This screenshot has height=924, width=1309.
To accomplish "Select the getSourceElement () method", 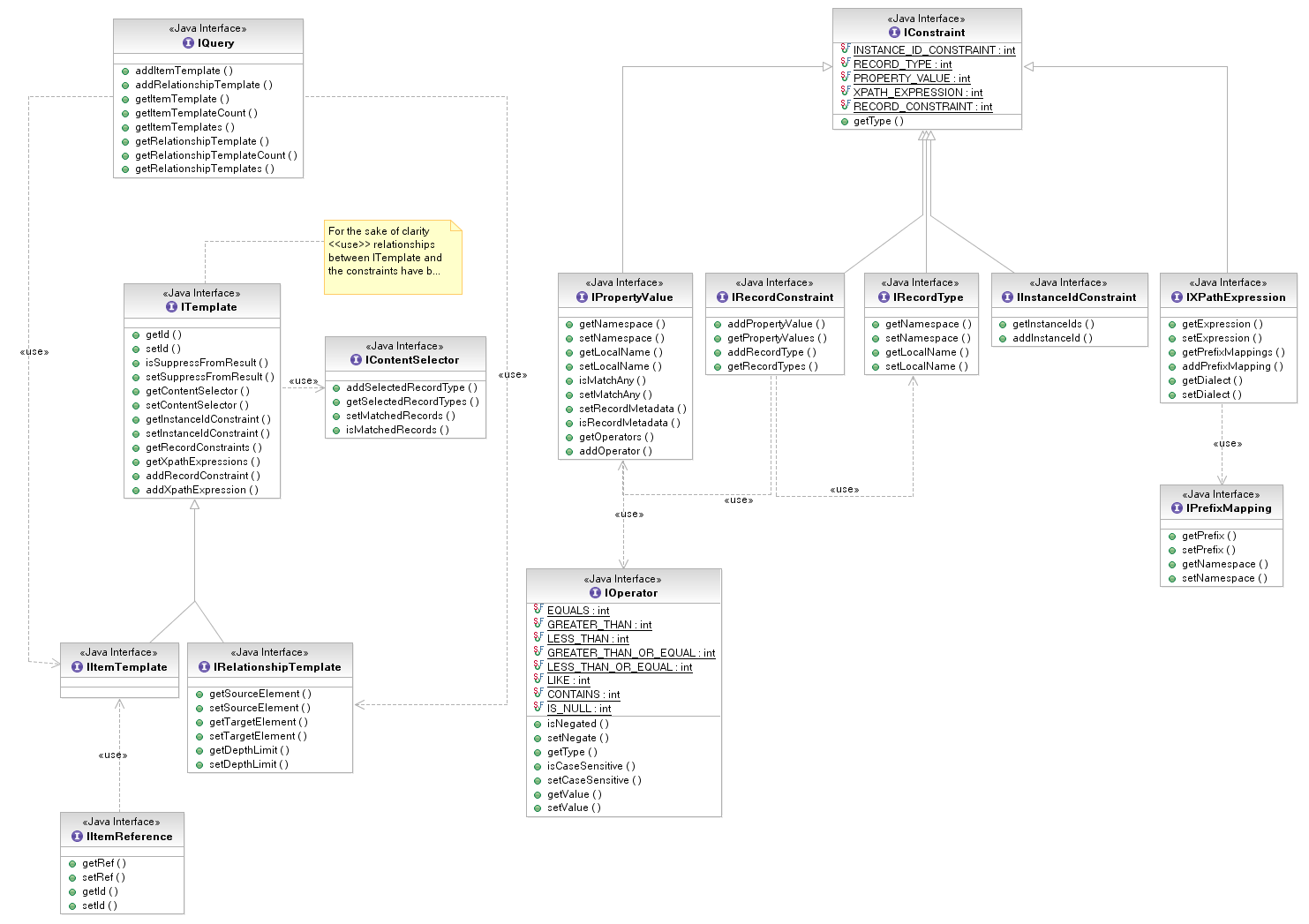I will tap(260, 694).
